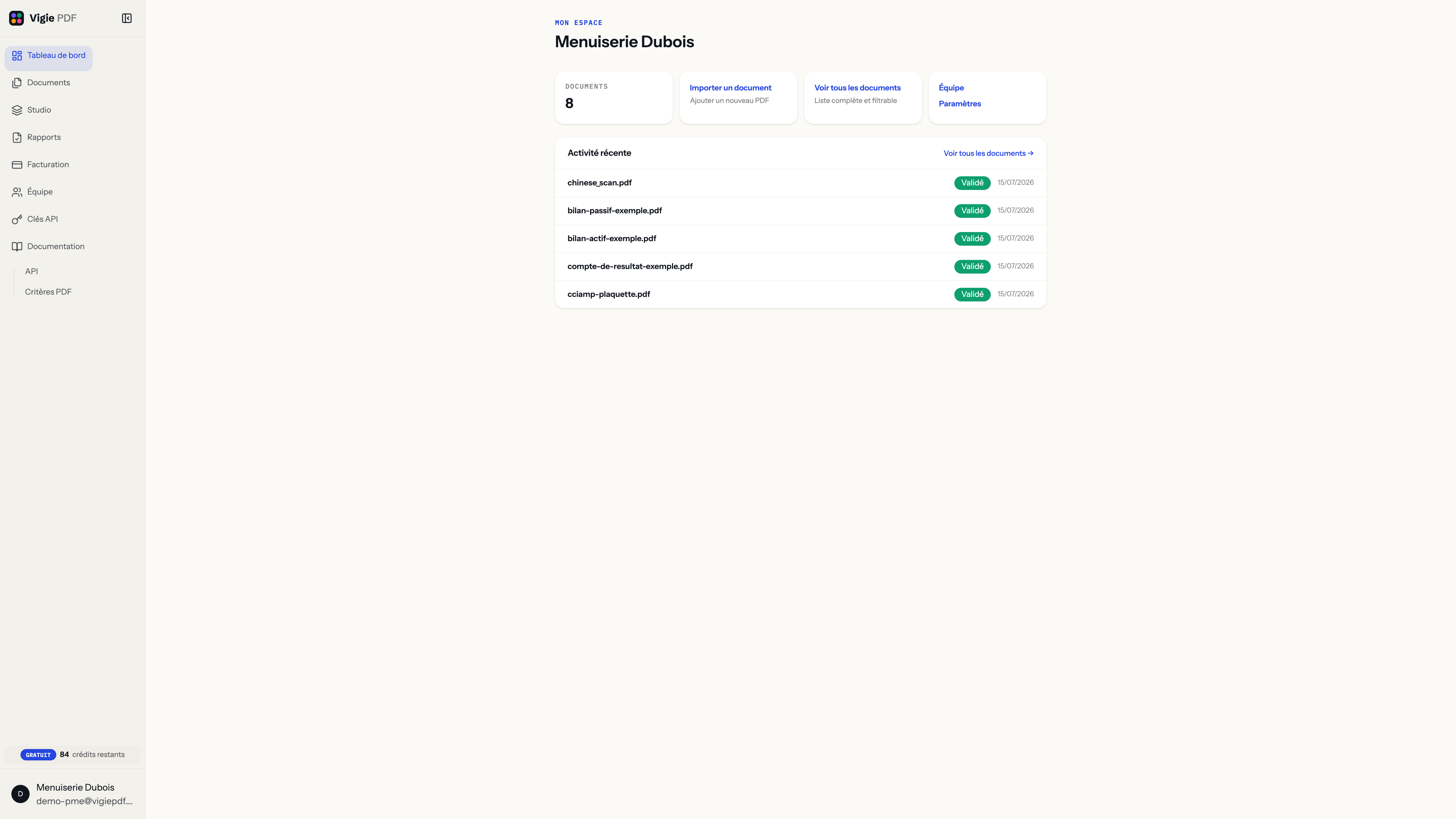1456x819 pixels.
Task: Open the Documents icon in sidebar
Action: 17,82
